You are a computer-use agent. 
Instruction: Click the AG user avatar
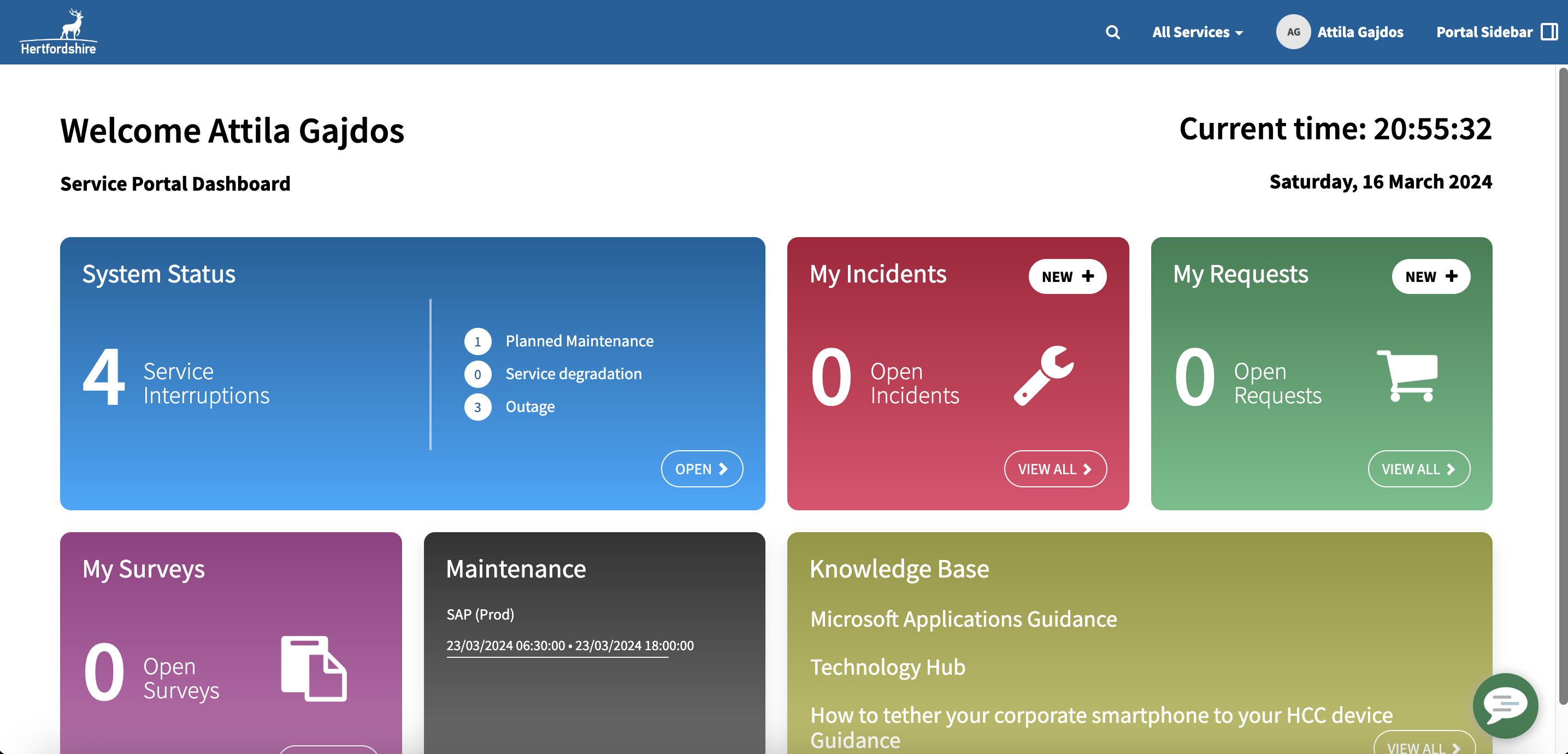(1293, 32)
